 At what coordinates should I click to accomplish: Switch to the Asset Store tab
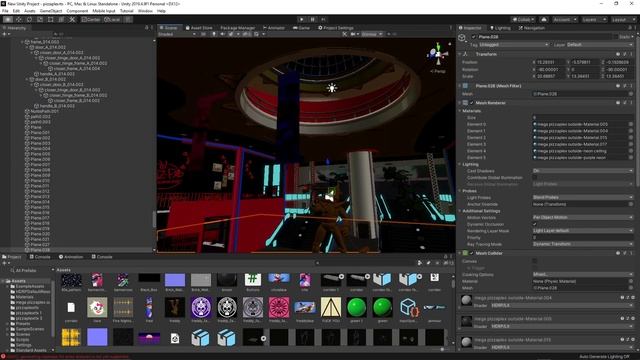(x=199, y=28)
